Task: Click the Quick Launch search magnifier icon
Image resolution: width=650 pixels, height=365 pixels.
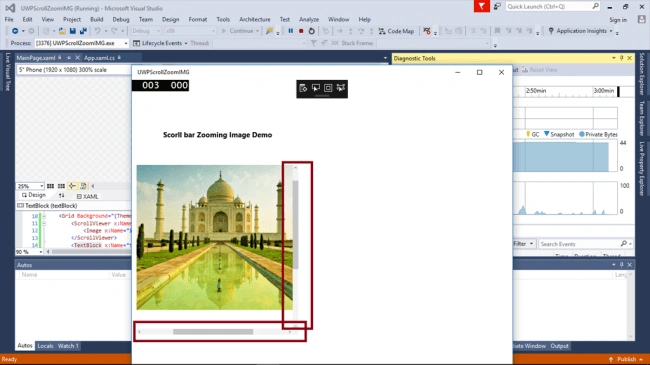Action: 595,6
